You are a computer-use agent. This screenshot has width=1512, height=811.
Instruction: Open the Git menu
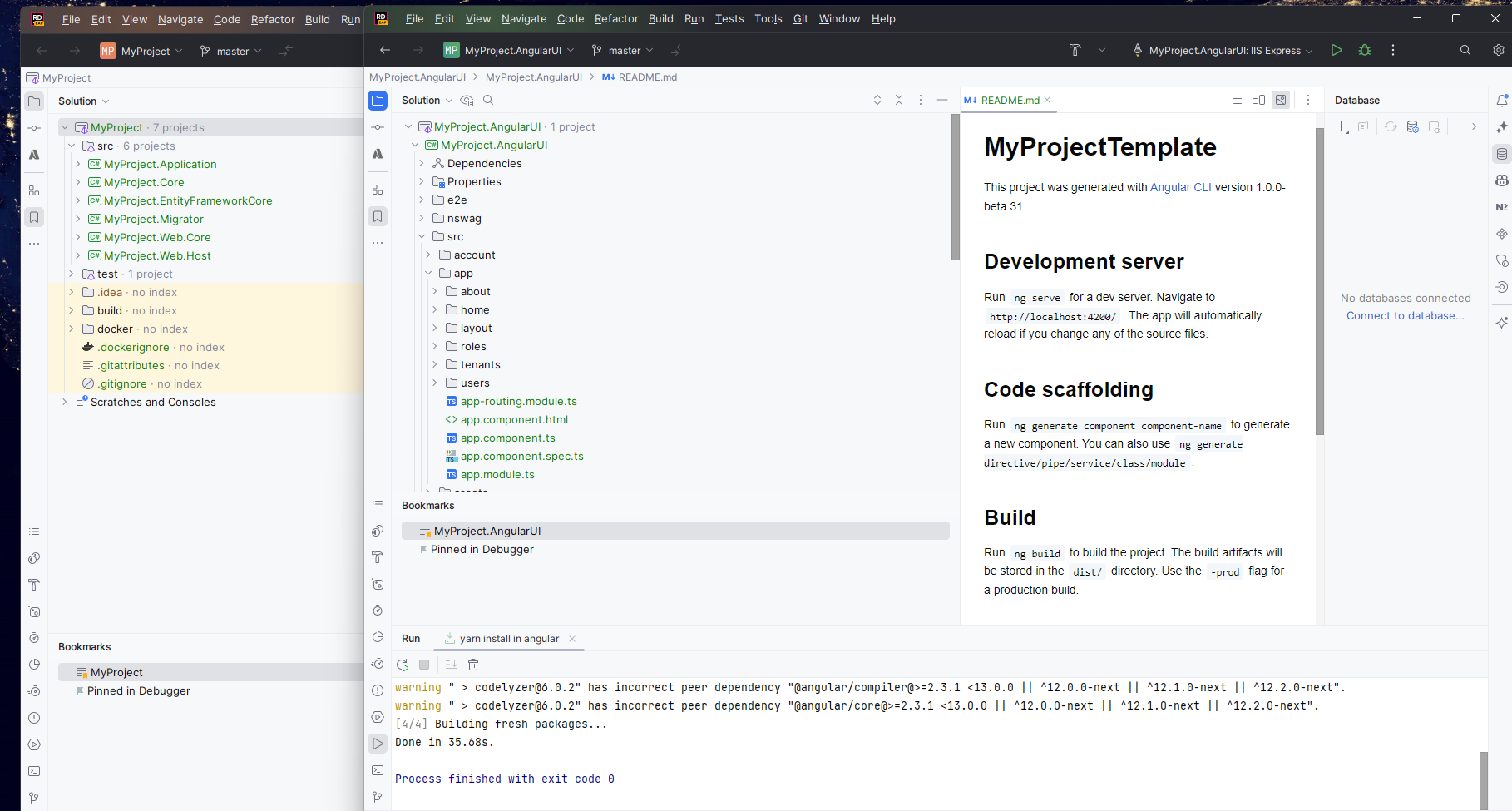800,18
